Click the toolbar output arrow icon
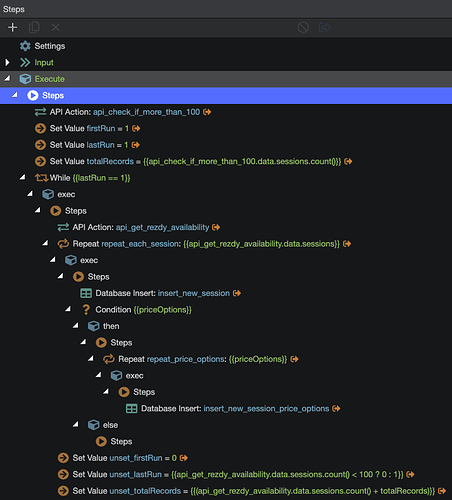 324,27
